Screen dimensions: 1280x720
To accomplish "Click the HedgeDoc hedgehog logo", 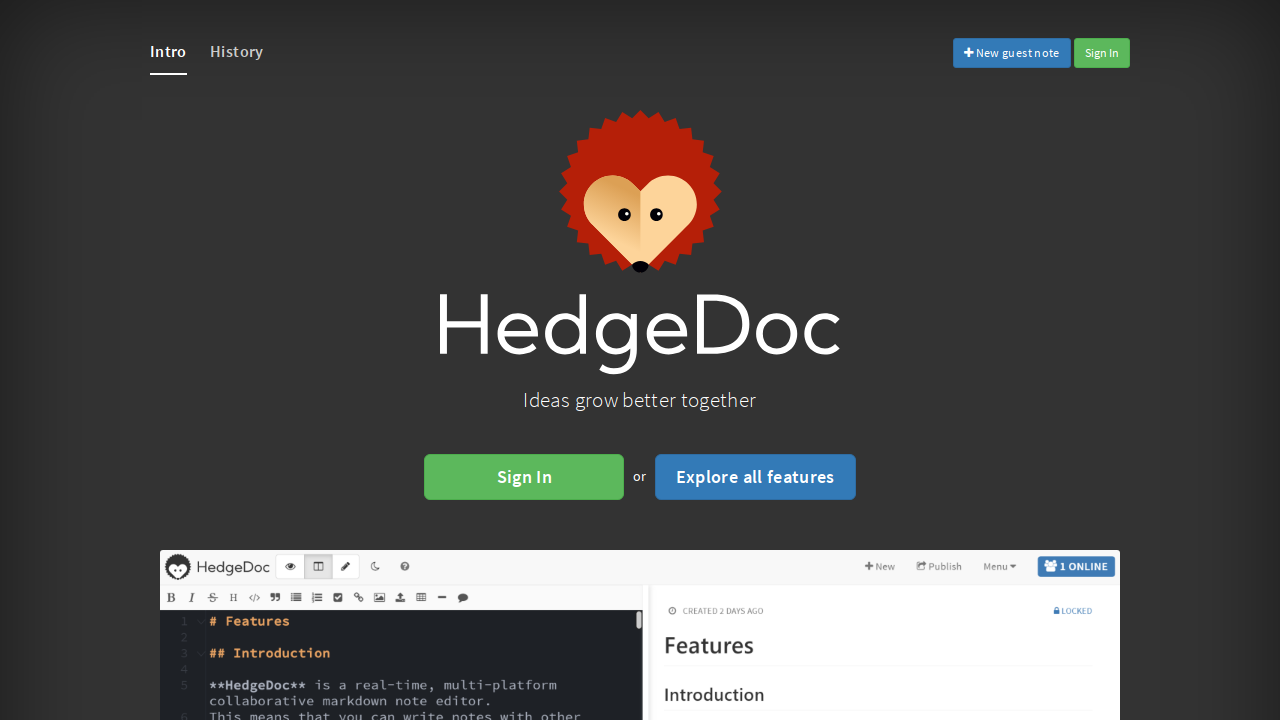I will [x=640, y=191].
